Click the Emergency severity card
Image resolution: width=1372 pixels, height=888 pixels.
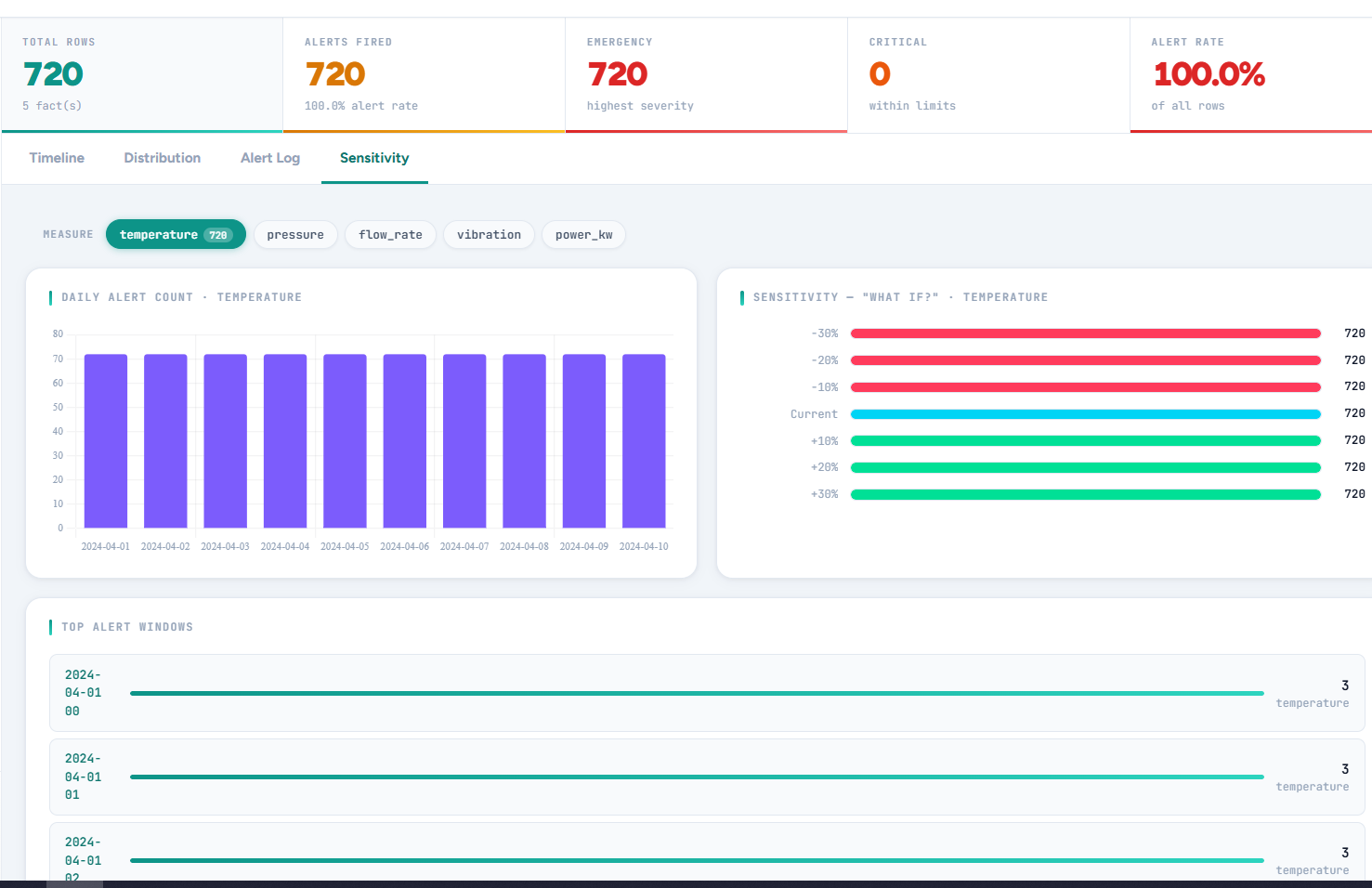coord(706,74)
